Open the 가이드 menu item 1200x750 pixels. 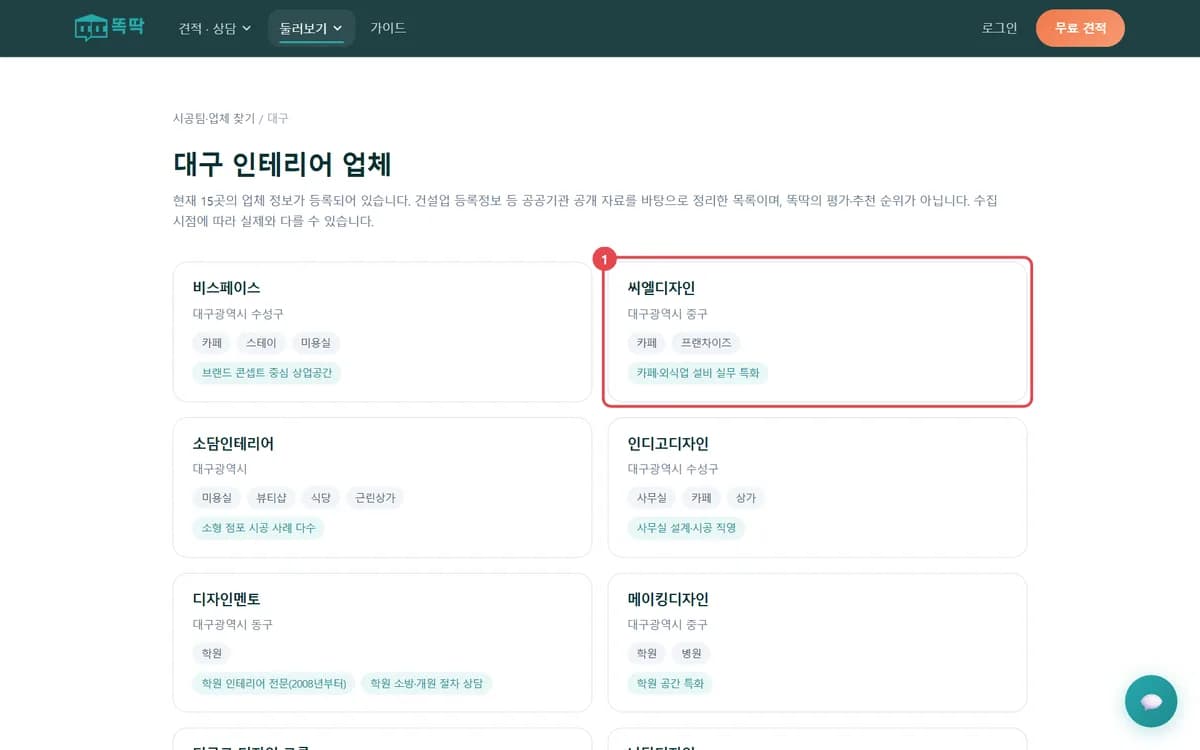388,28
